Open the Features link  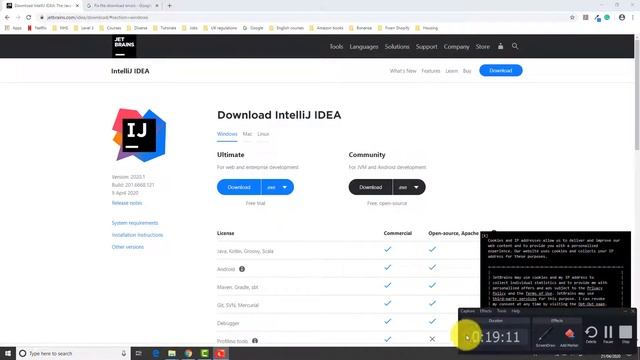tap(431, 71)
